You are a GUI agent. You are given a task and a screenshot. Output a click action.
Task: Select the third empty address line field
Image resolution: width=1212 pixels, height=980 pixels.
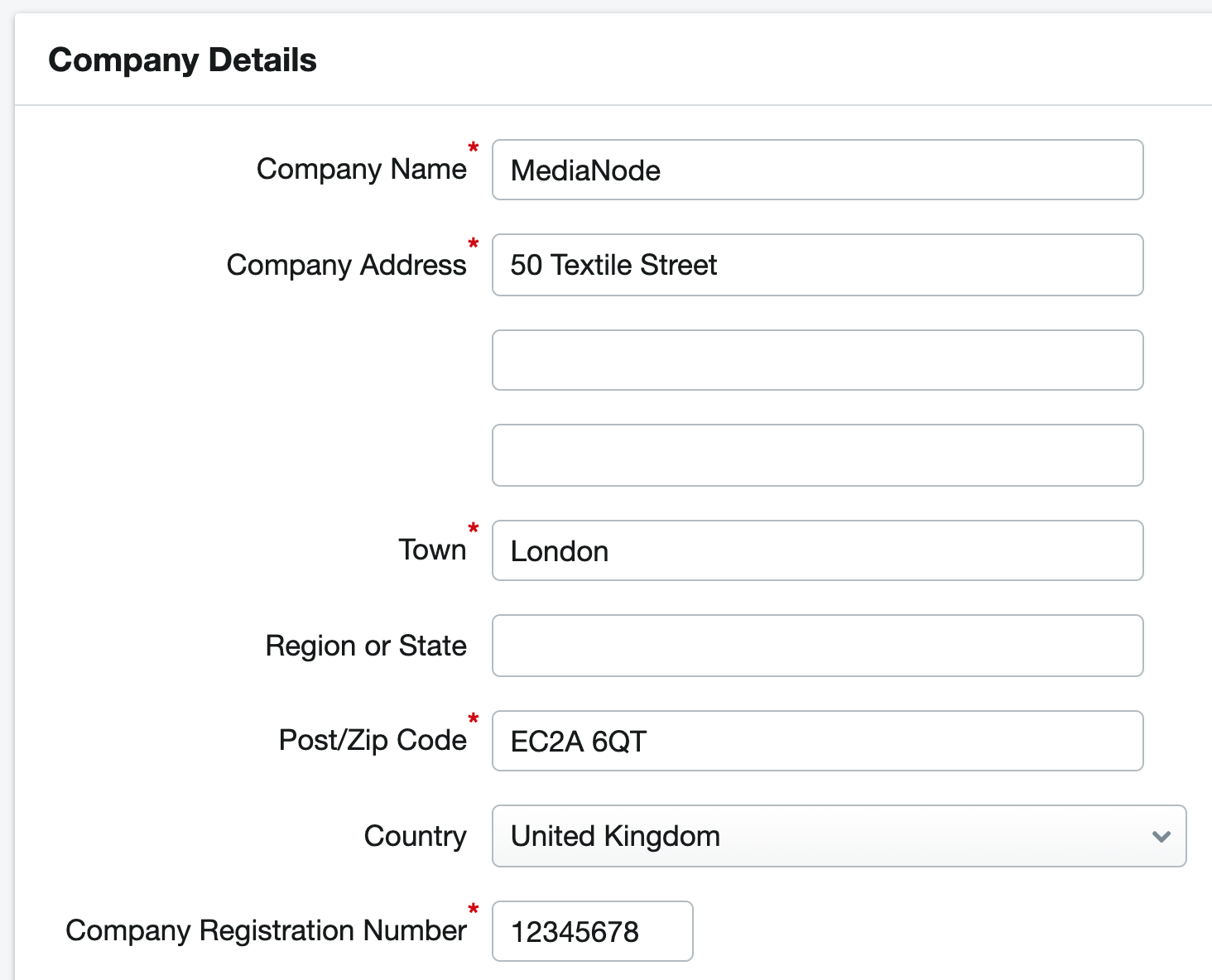click(817, 455)
